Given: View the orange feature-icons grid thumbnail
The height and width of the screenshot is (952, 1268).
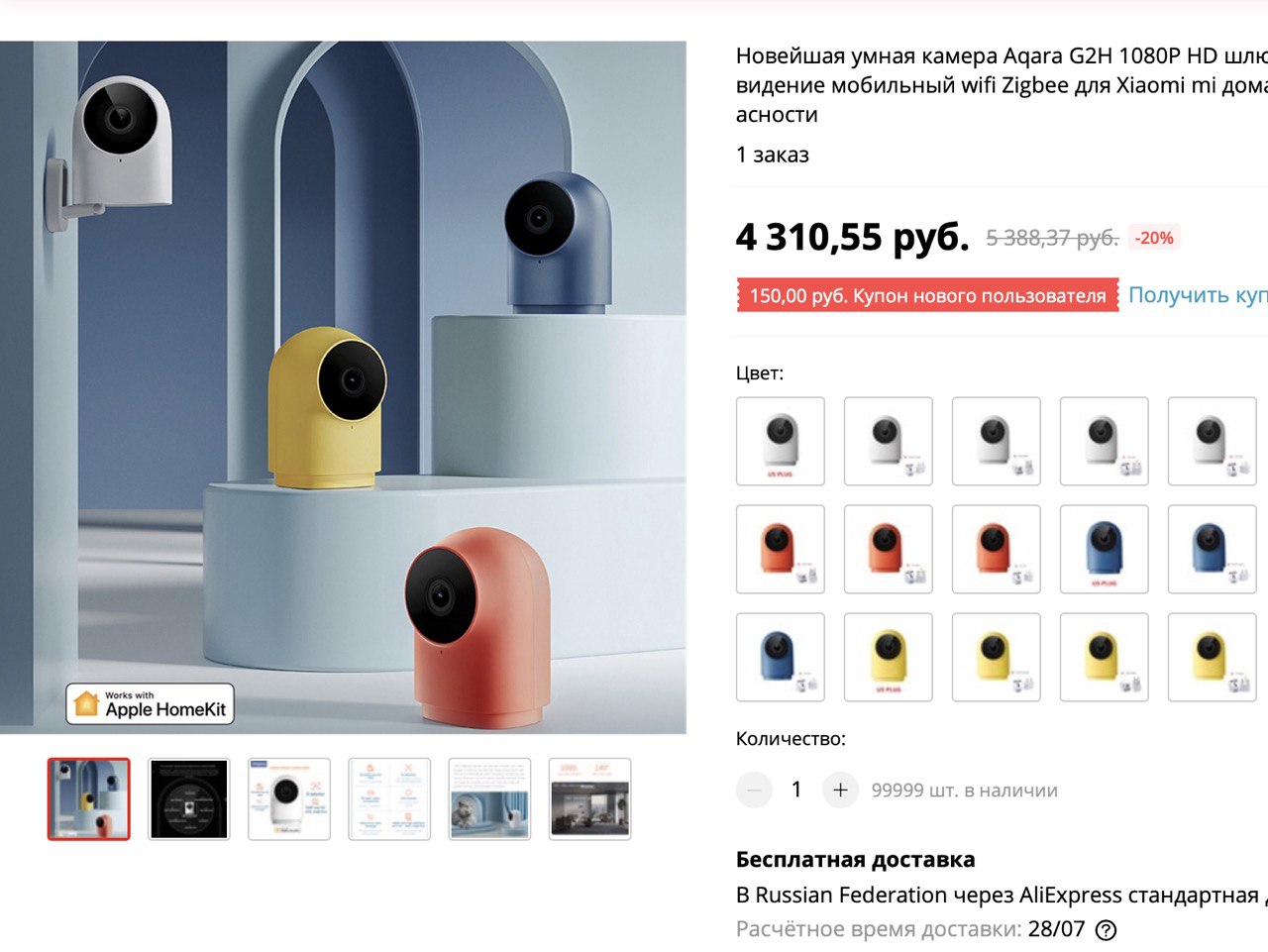Looking at the screenshot, I should (x=389, y=799).
